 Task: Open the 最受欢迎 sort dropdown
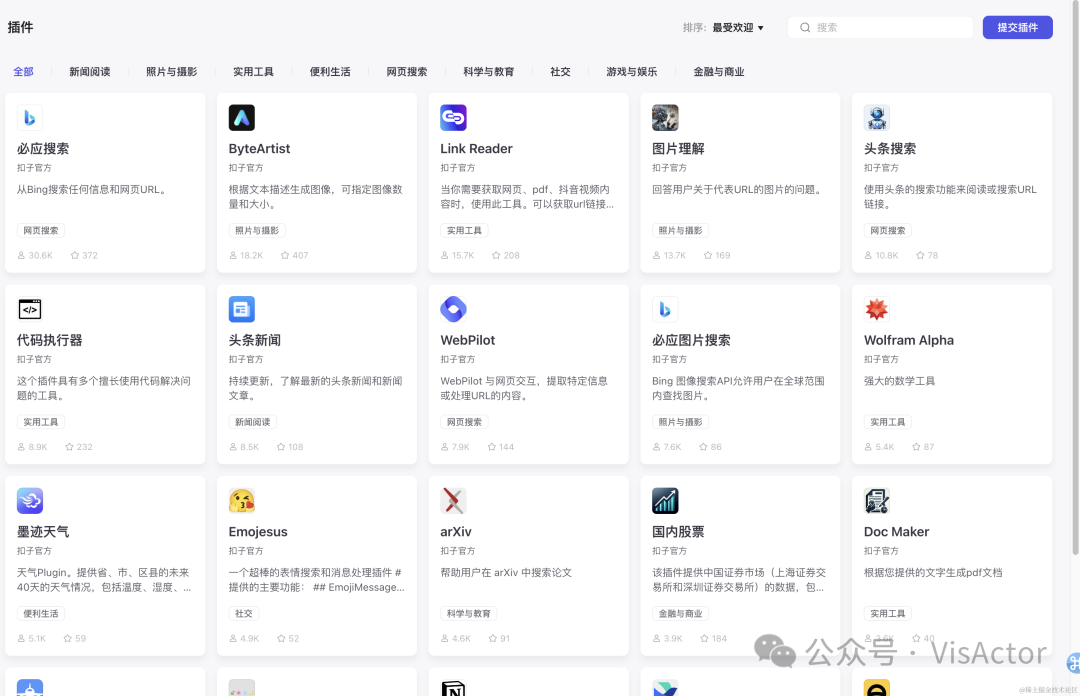click(x=738, y=28)
